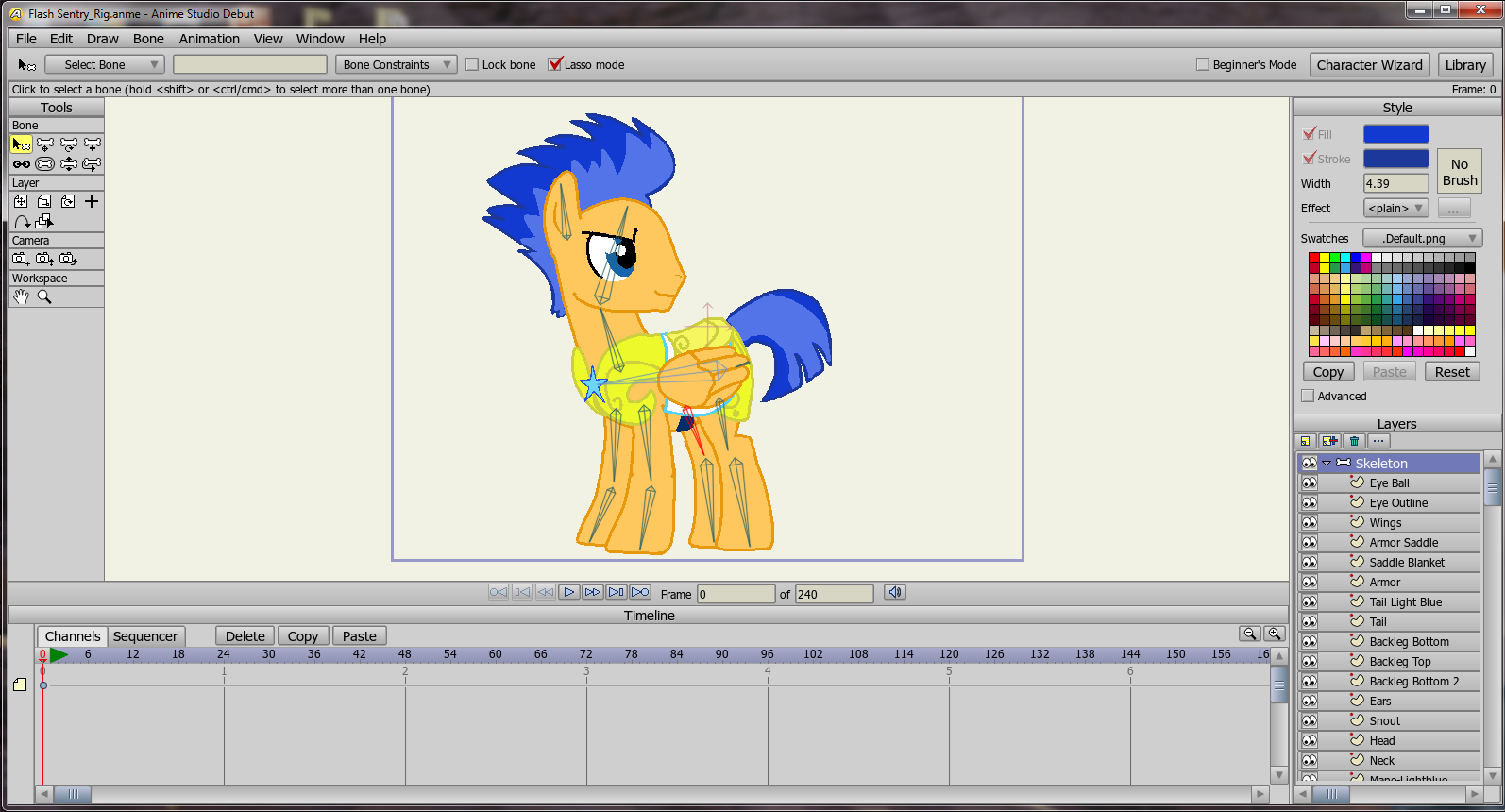Toggle visibility of Armor Saddle layer
Image resolution: width=1505 pixels, height=812 pixels.
pos(1309,543)
